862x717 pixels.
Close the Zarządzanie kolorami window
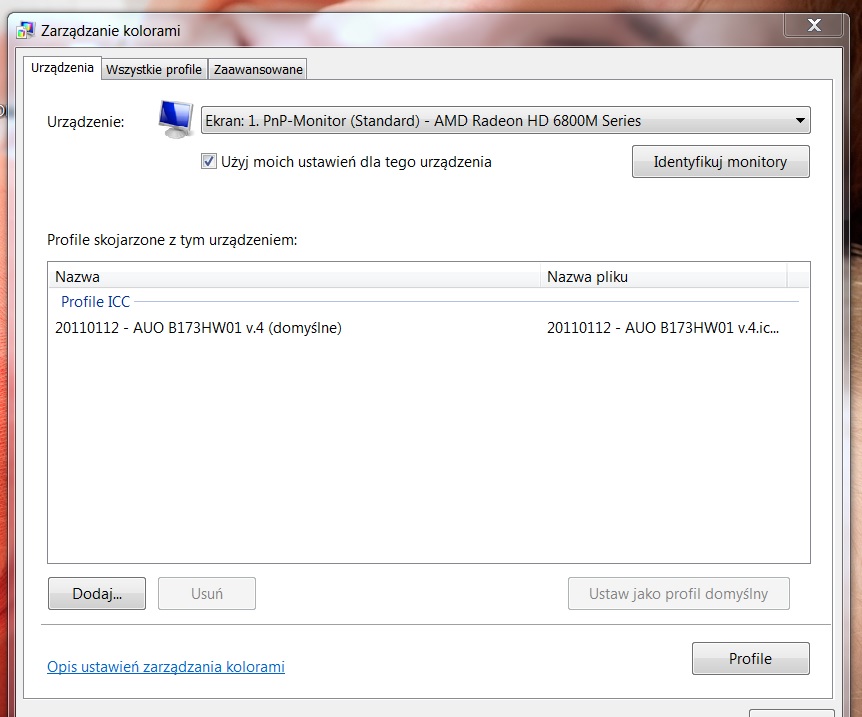click(x=816, y=25)
